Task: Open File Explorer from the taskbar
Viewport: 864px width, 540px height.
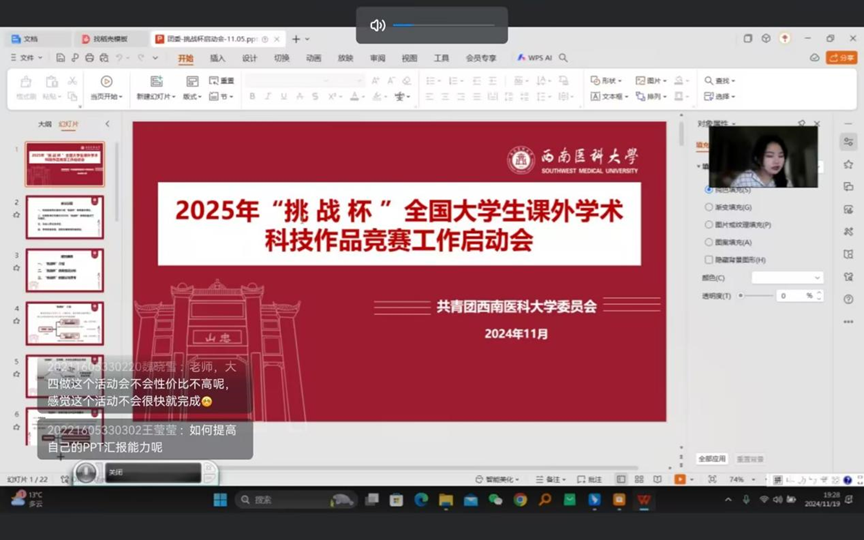Action: point(446,500)
